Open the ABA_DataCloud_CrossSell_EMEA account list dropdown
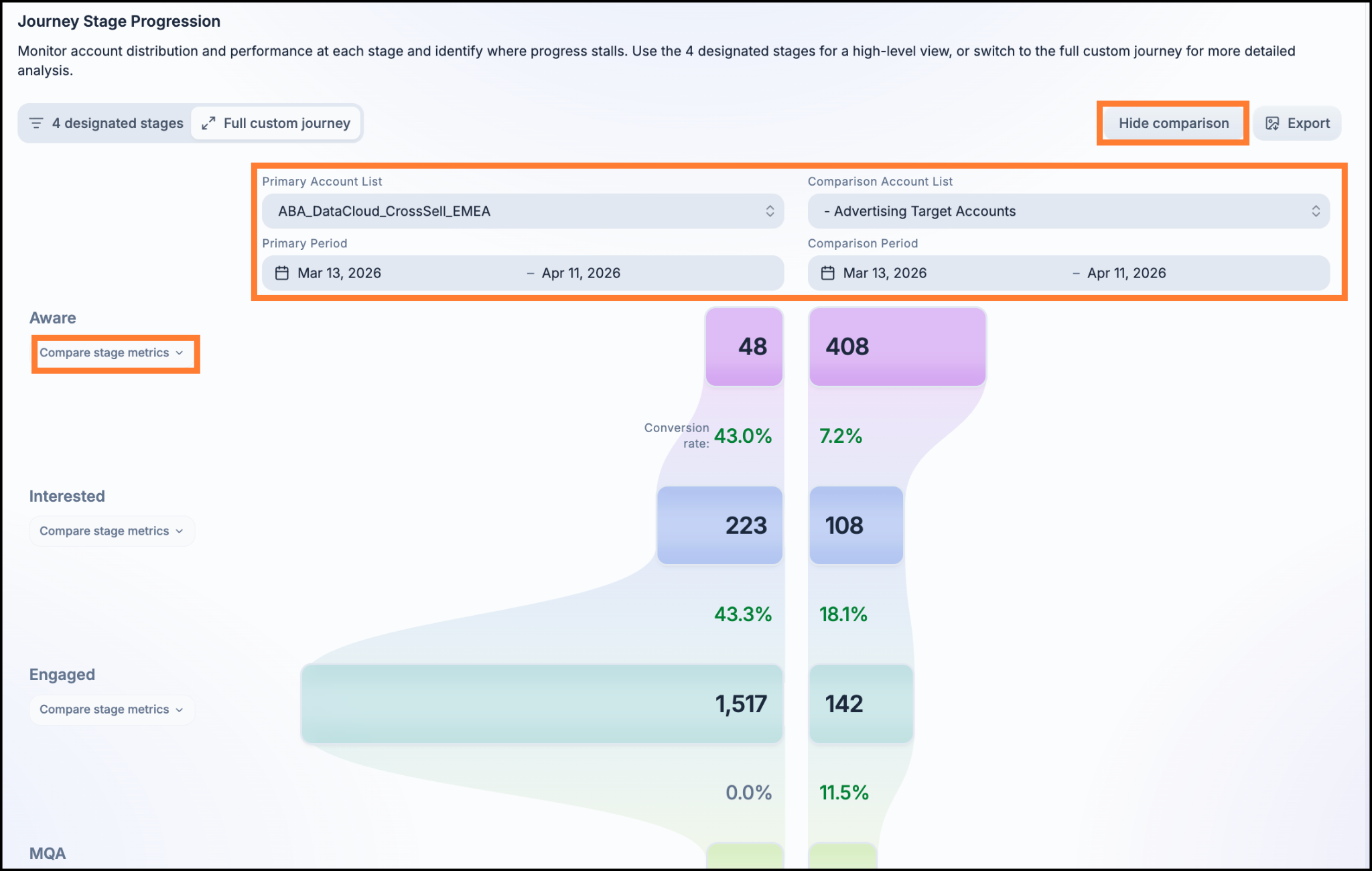Viewport: 1372px width, 871px height. 523,211
